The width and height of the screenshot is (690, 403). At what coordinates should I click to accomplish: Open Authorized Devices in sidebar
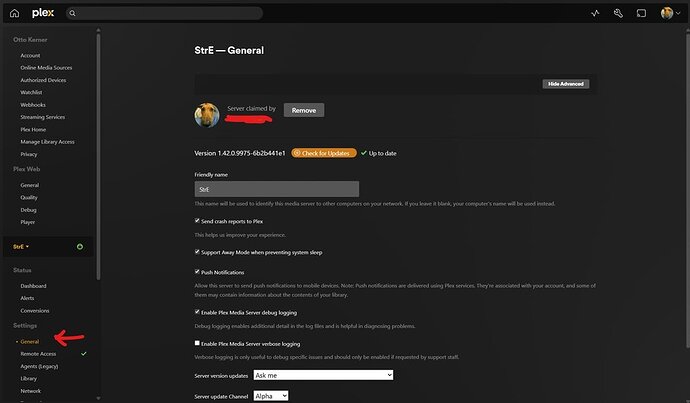43,80
